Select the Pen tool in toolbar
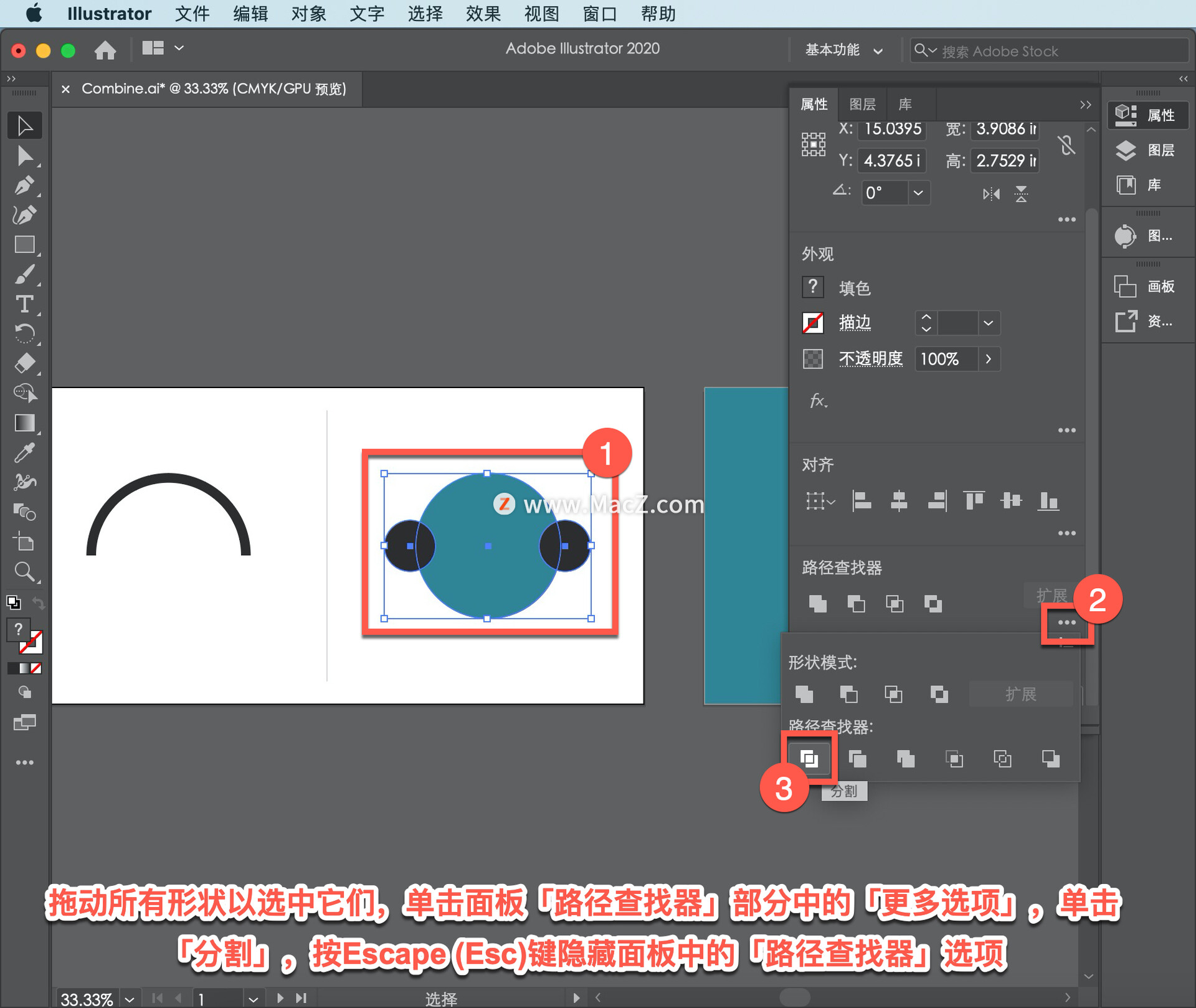The width and height of the screenshot is (1196, 1008). 24,185
